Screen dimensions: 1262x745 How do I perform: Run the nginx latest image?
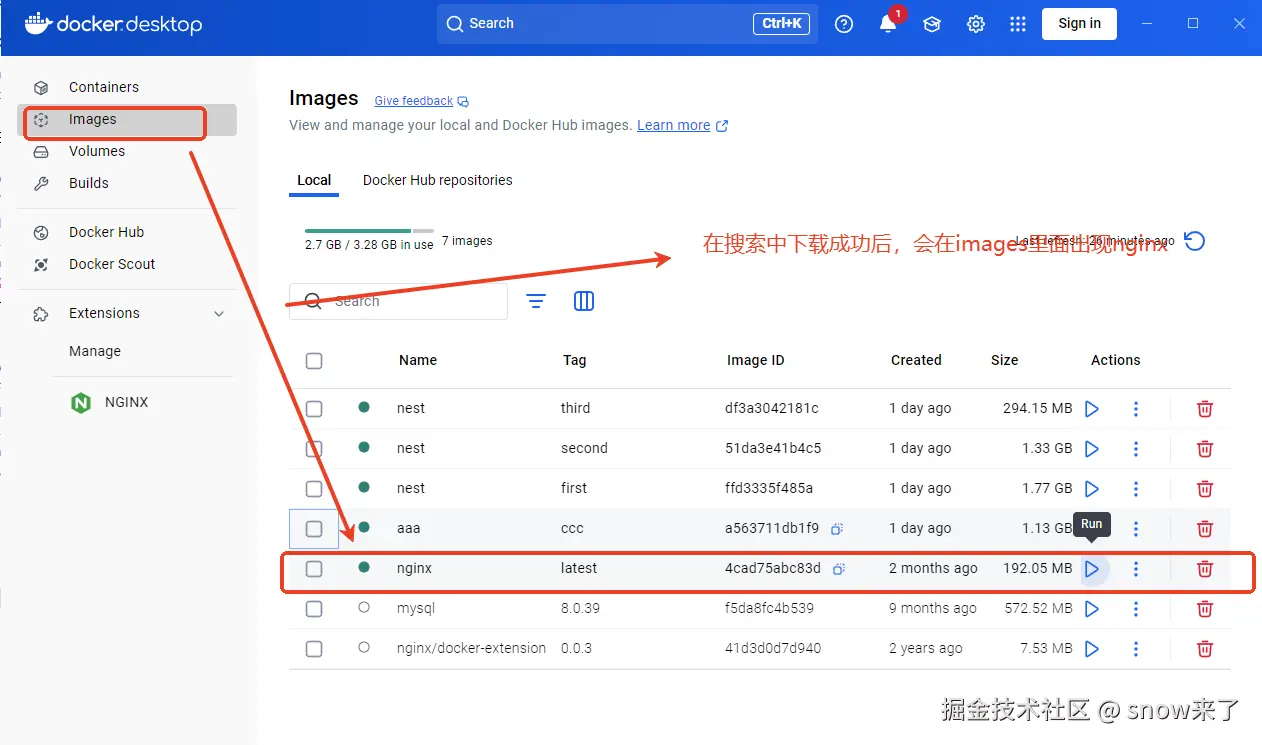point(1092,569)
